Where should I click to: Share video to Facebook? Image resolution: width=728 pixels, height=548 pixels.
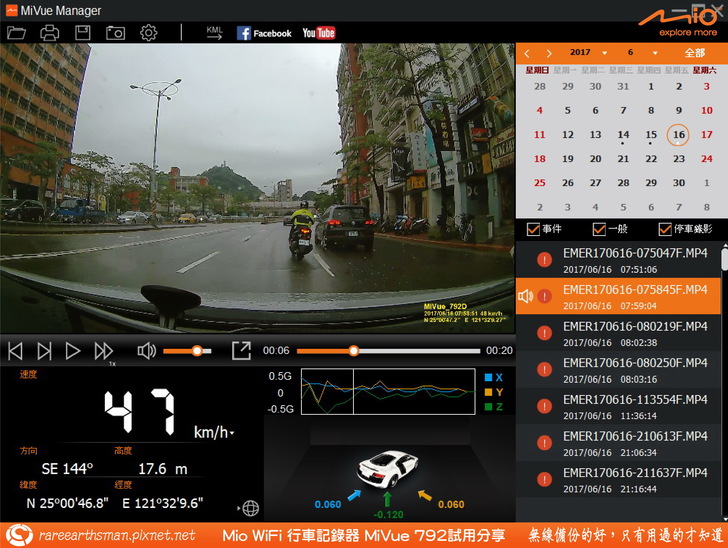coord(264,33)
